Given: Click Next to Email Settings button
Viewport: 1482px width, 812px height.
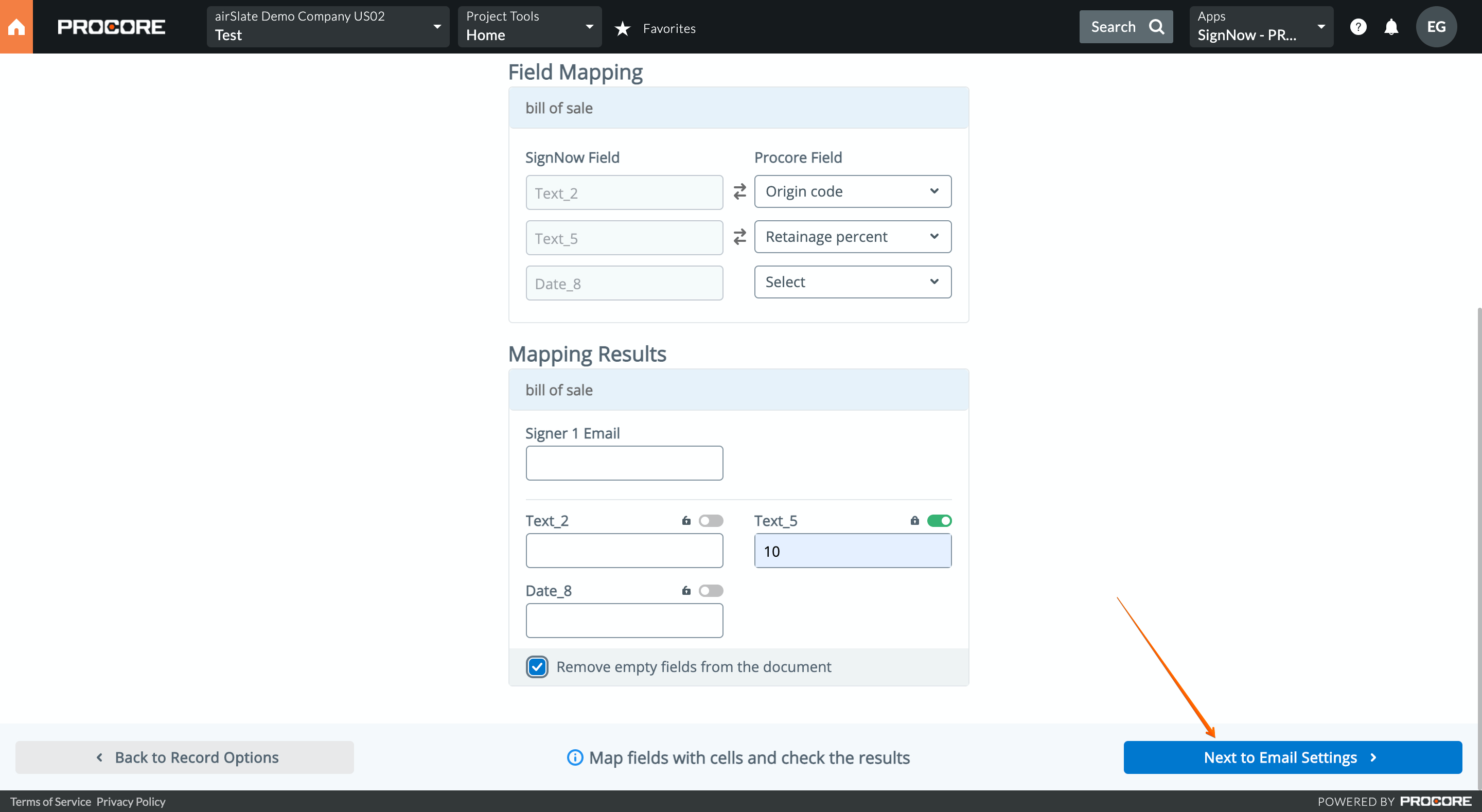Looking at the screenshot, I should click(1292, 757).
